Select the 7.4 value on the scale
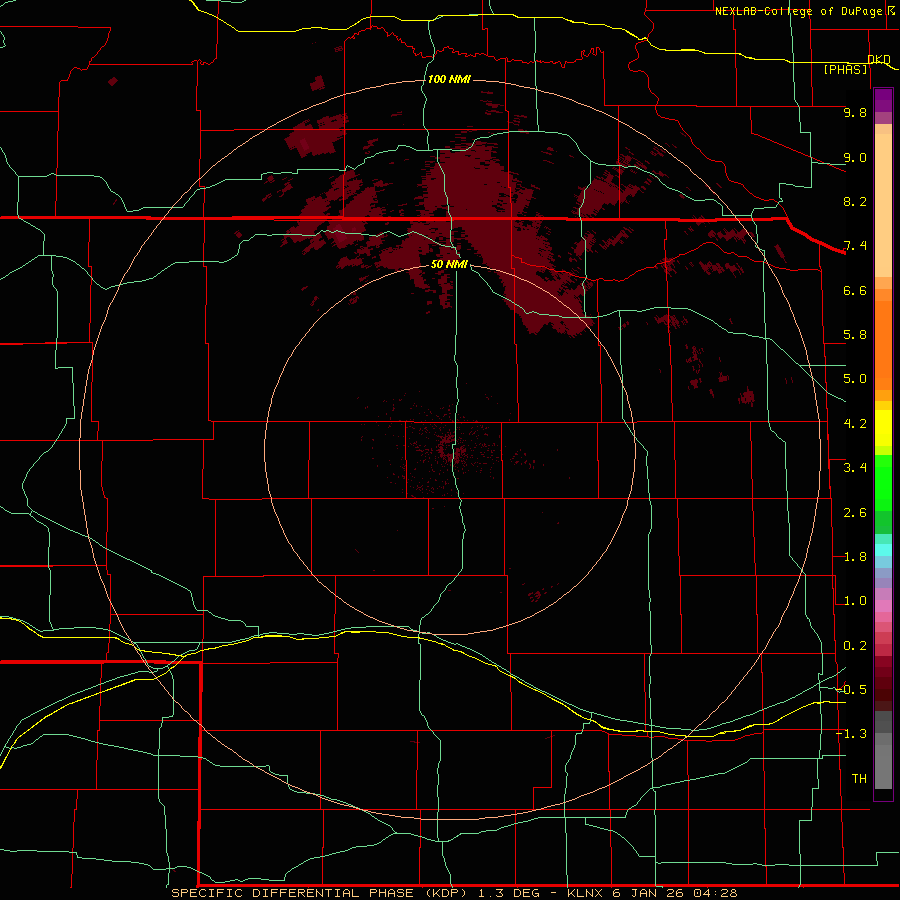Viewport: 900px width, 900px height. (855, 246)
